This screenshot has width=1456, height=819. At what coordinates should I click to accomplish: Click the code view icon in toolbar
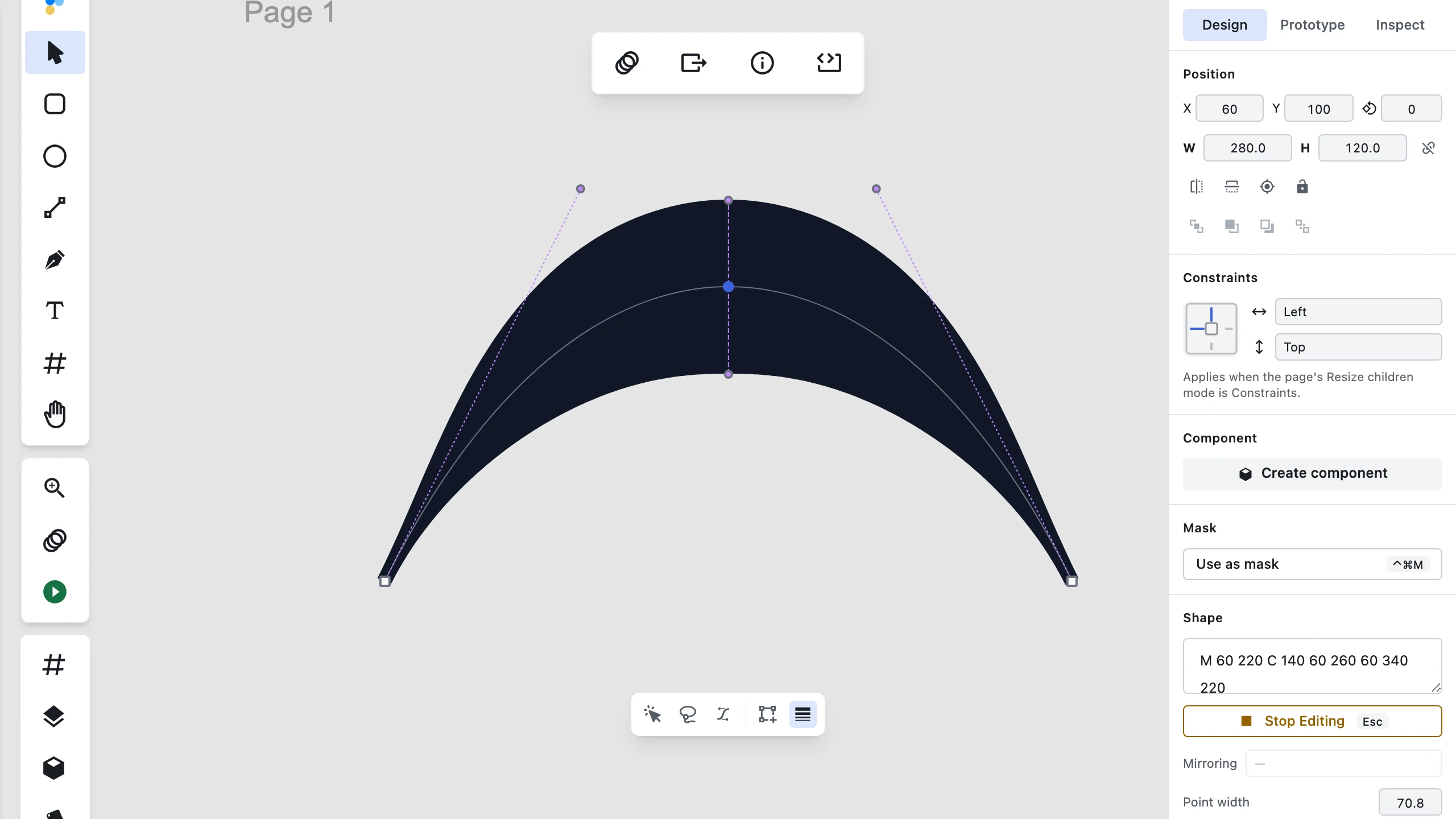pos(829,63)
